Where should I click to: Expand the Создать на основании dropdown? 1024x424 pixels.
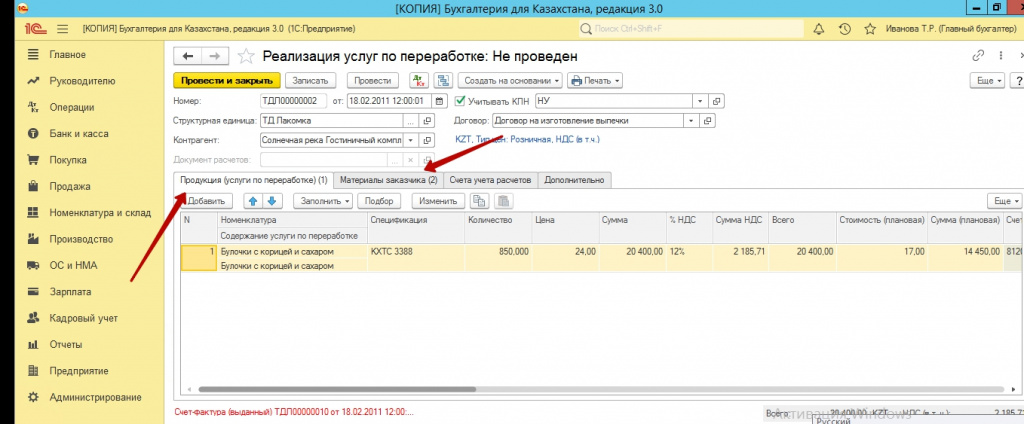point(511,81)
